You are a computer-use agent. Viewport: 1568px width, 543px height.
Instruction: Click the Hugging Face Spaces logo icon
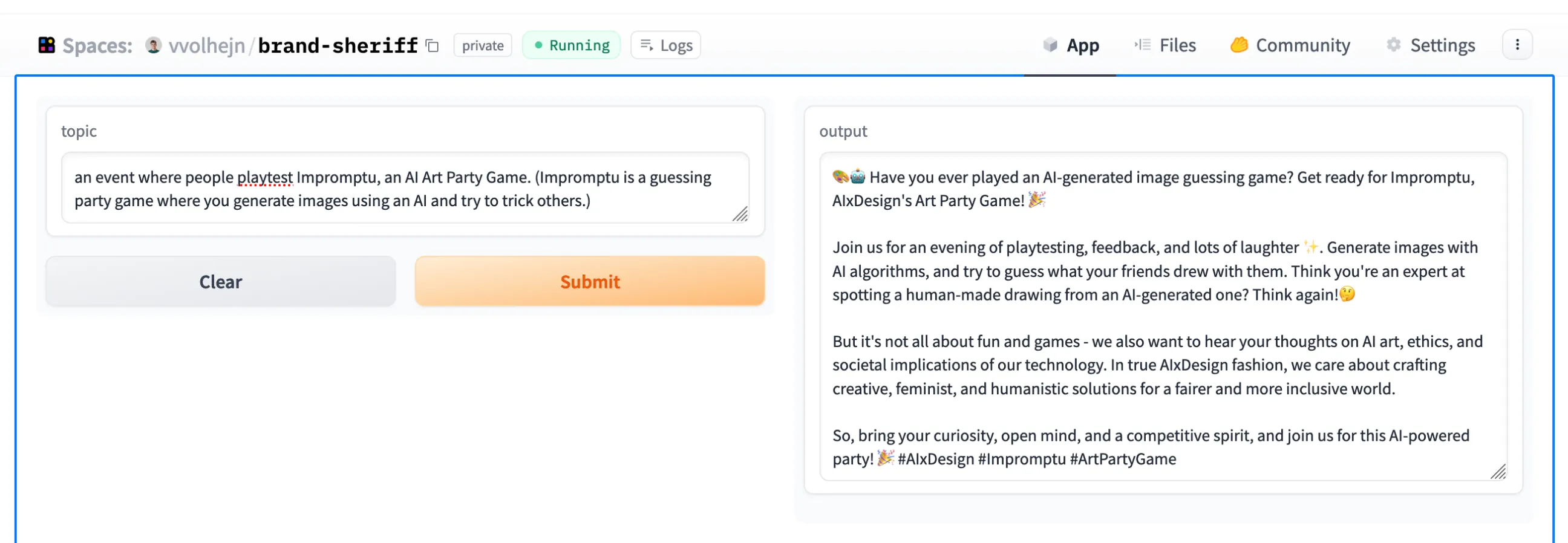(x=46, y=45)
